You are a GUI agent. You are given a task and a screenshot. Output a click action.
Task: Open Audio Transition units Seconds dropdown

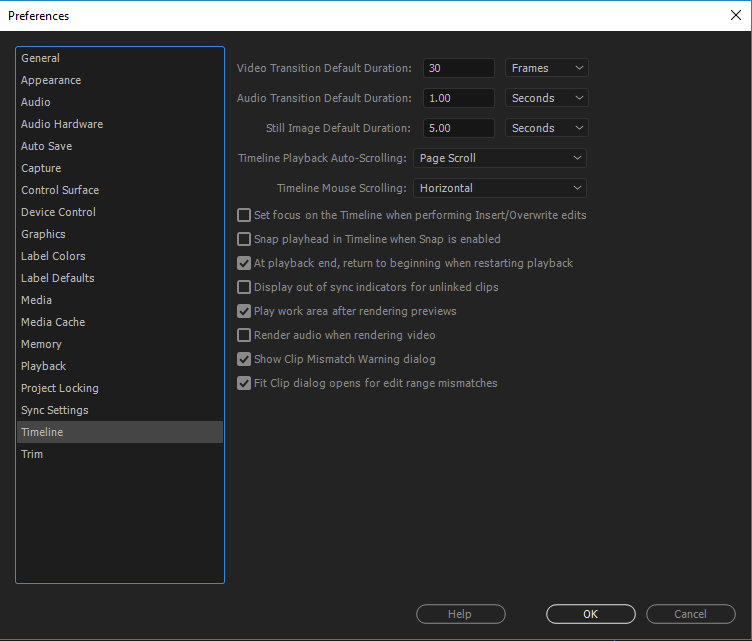(x=546, y=98)
